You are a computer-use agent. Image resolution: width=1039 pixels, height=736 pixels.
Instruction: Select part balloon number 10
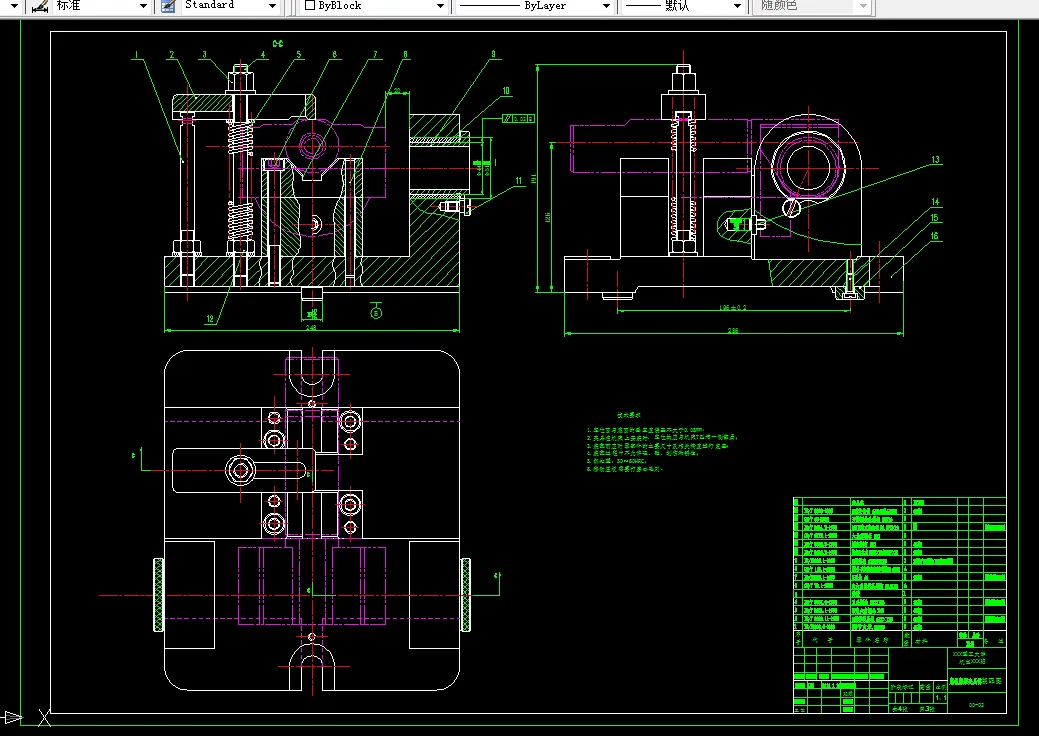[x=506, y=91]
